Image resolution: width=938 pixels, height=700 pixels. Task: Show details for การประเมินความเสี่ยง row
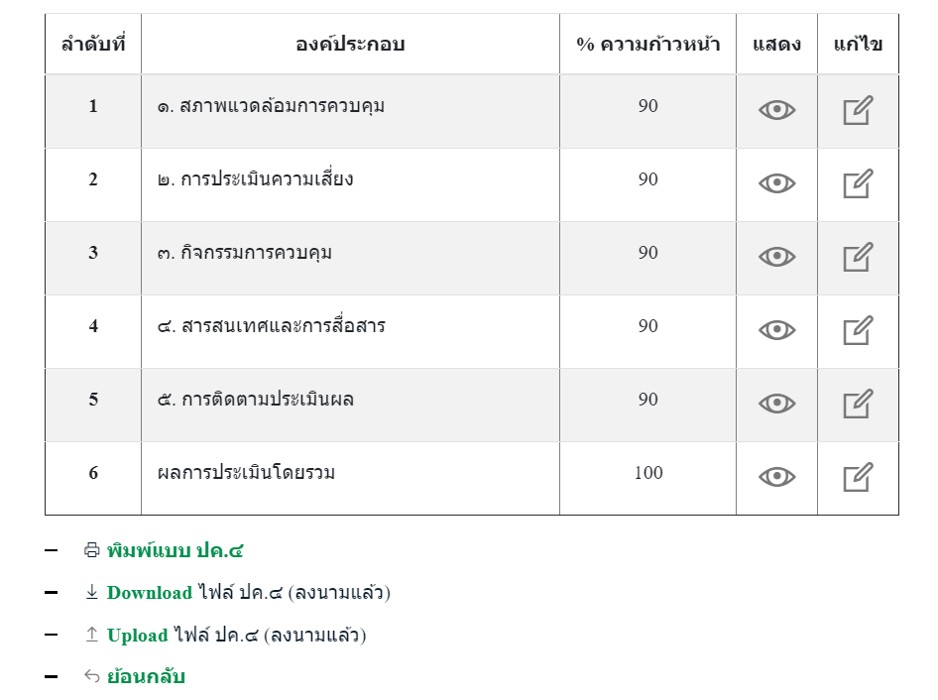point(776,184)
